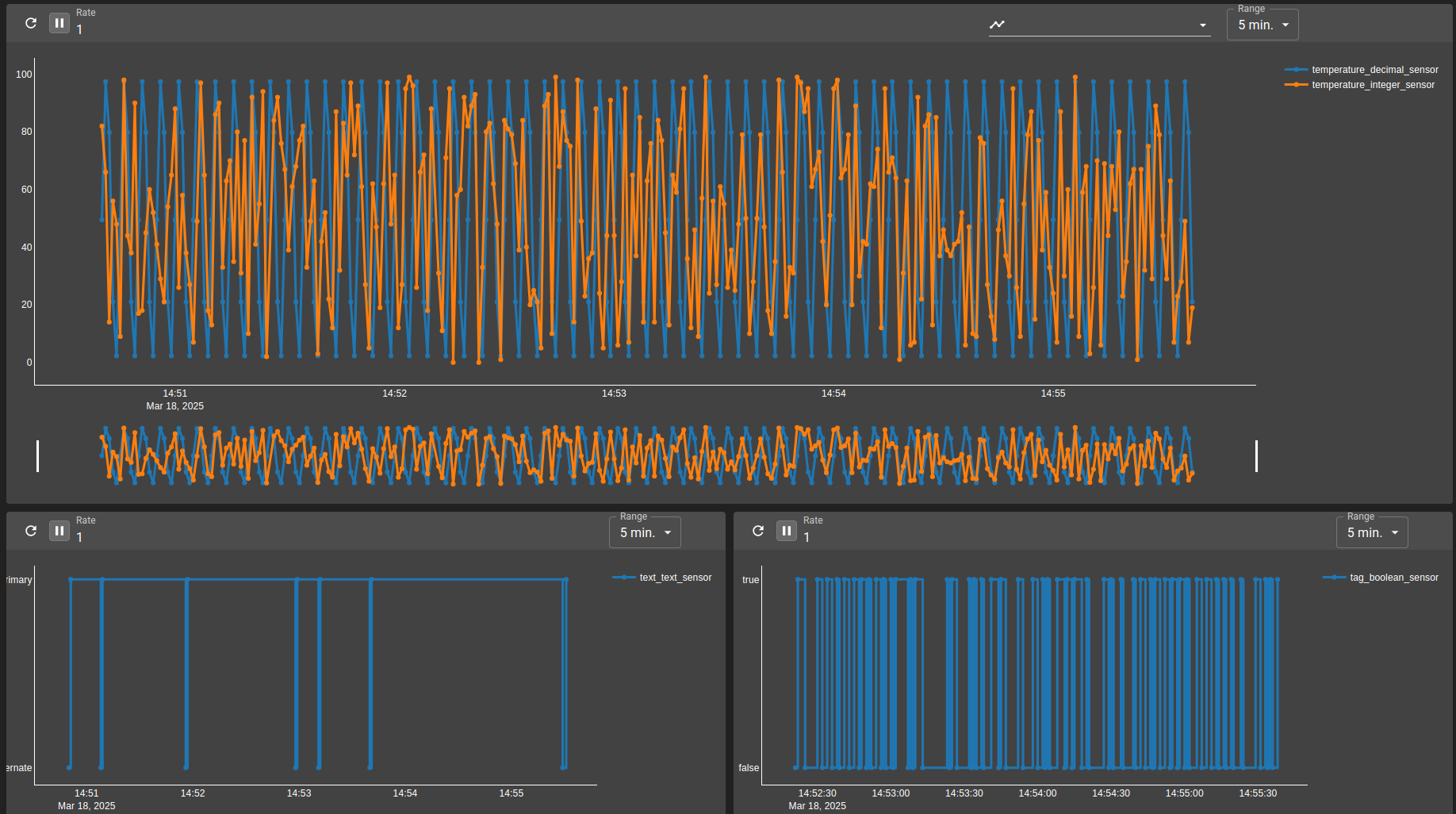This screenshot has height=814, width=1456.
Task: Click the 'true' y-axis label
Action: click(x=750, y=580)
